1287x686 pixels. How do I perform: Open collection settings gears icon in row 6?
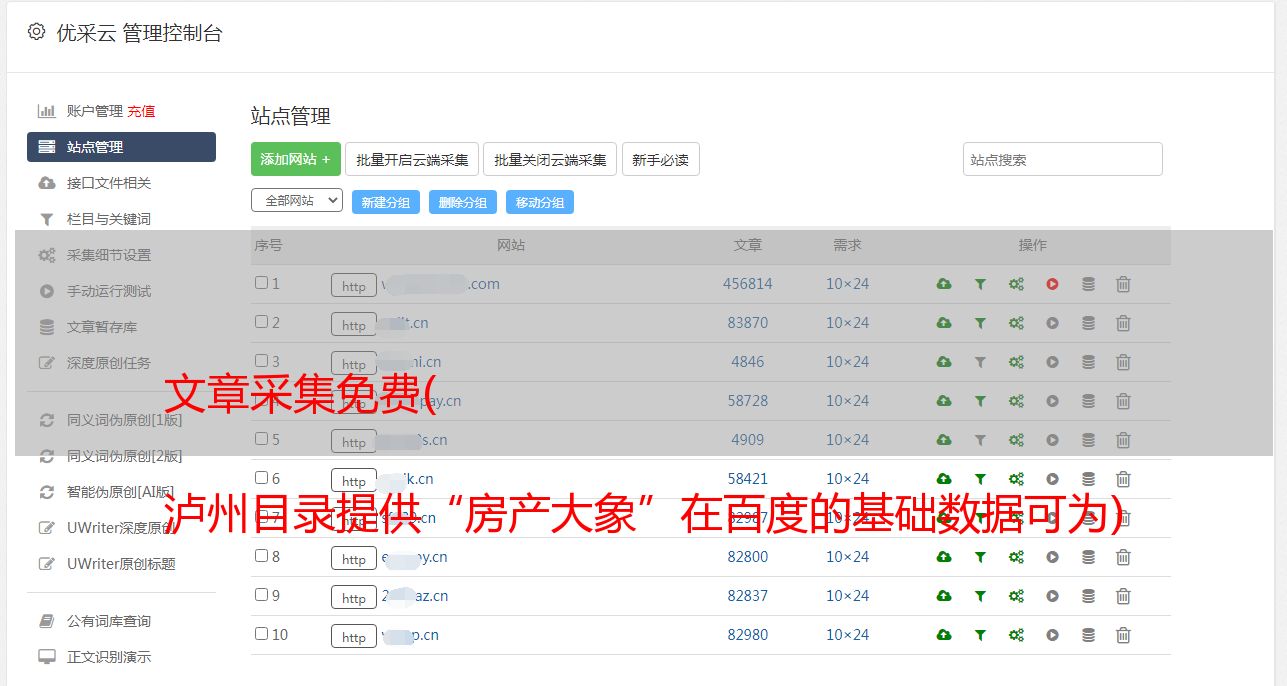point(1016,479)
